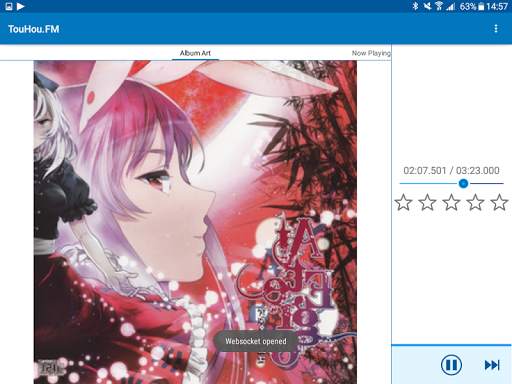Tap the cellular signal strength icon

(451, 6)
